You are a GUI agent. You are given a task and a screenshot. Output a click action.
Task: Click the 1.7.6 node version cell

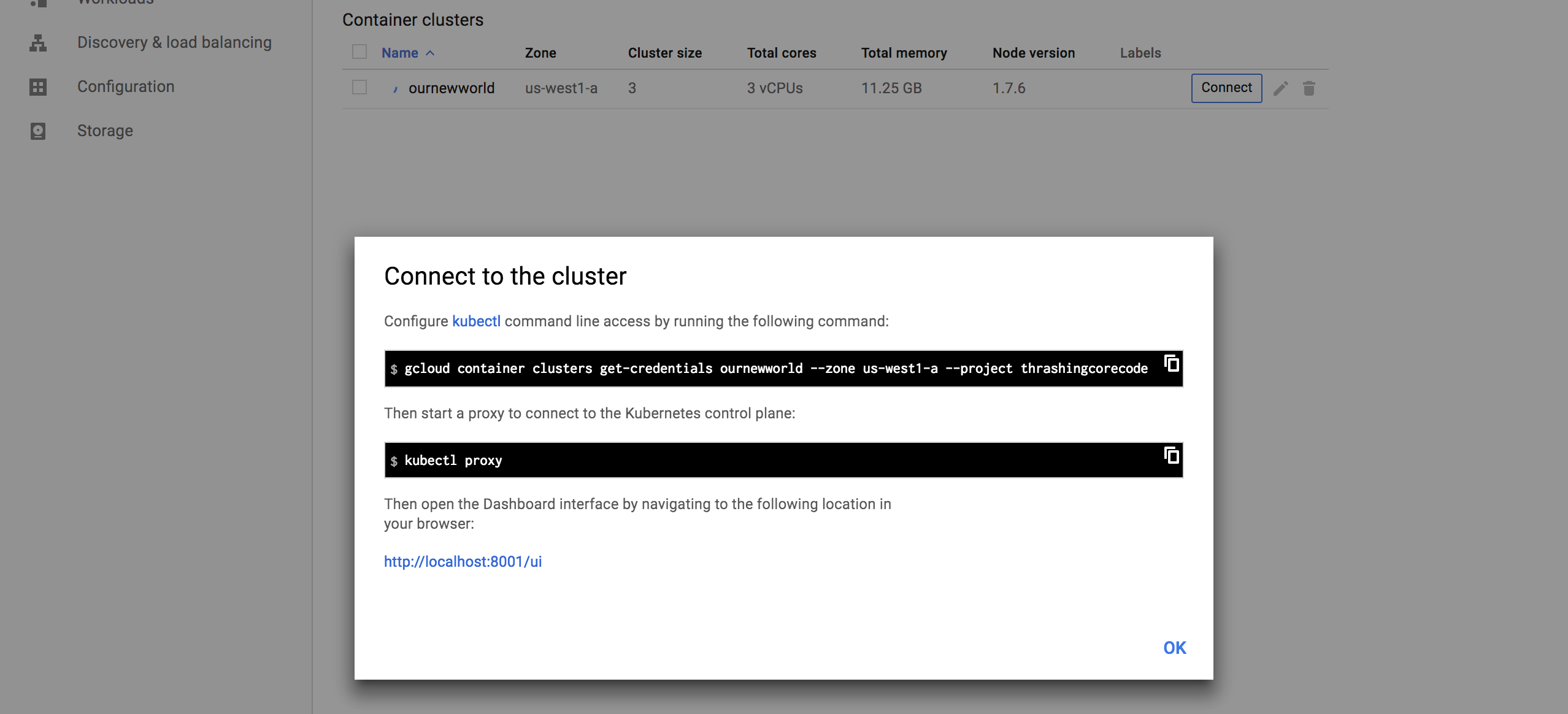[x=1009, y=88]
